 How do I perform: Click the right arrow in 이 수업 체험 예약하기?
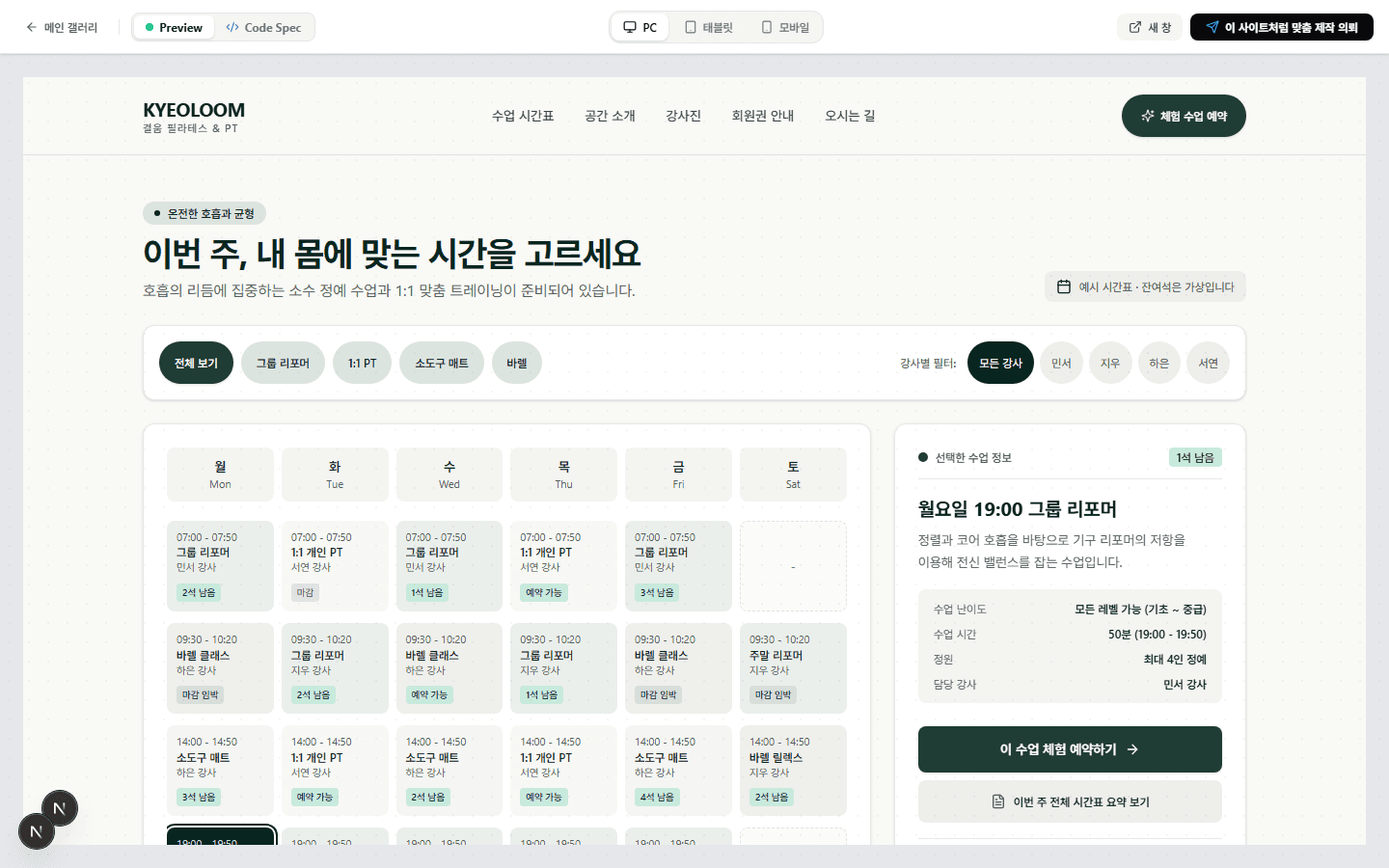tap(1132, 749)
